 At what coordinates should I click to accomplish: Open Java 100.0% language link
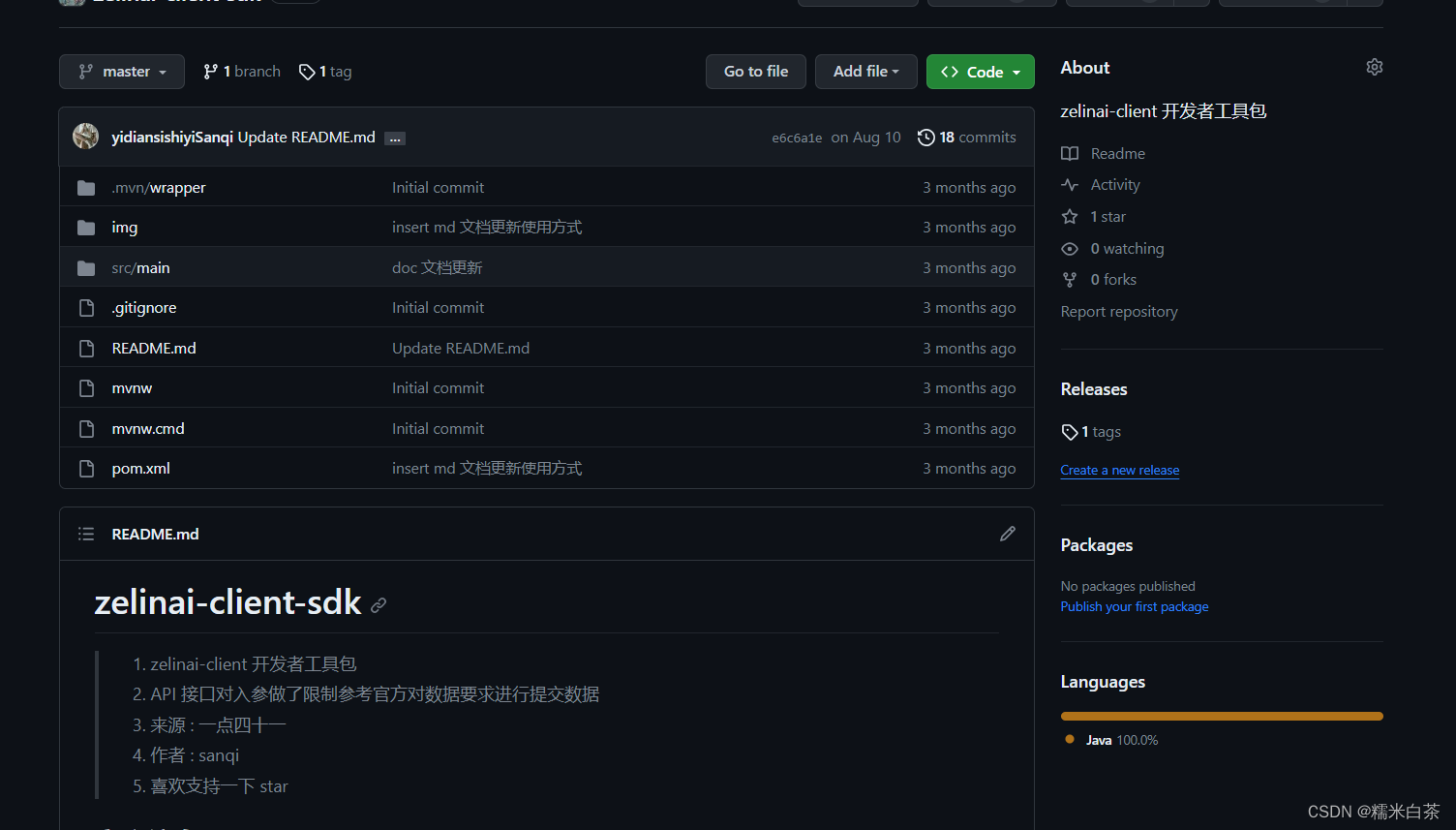pyautogui.click(x=1122, y=740)
